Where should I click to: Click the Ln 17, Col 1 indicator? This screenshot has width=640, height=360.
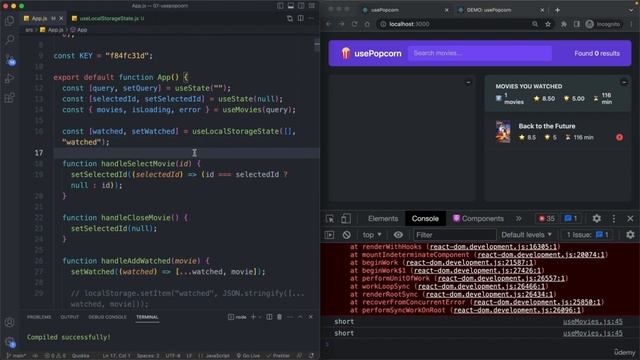point(116,356)
